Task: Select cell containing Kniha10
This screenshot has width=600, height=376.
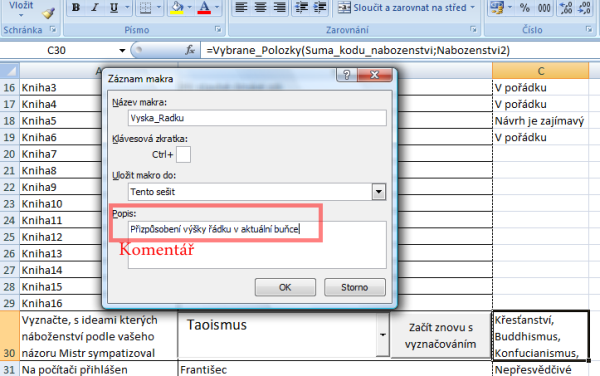Action: pyautogui.click(x=61, y=203)
